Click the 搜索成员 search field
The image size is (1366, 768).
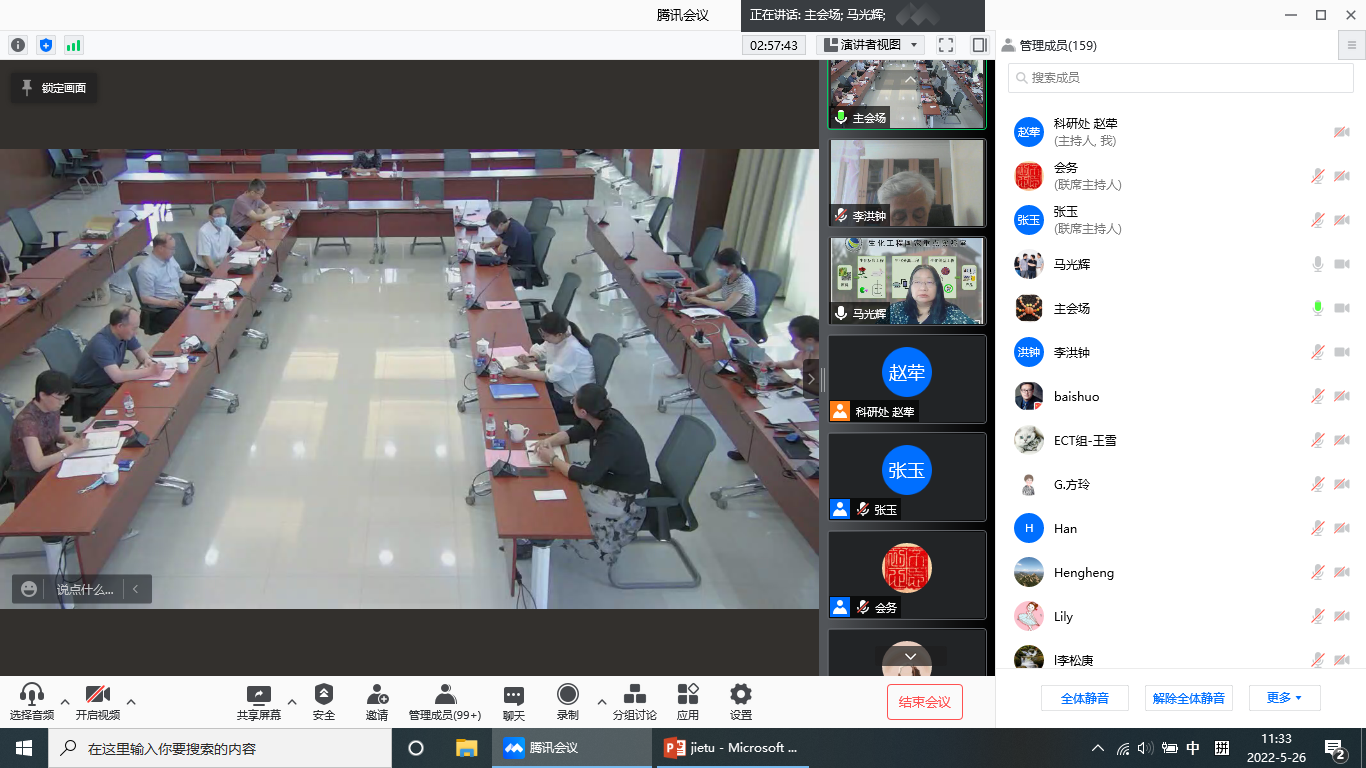(x=1180, y=77)
